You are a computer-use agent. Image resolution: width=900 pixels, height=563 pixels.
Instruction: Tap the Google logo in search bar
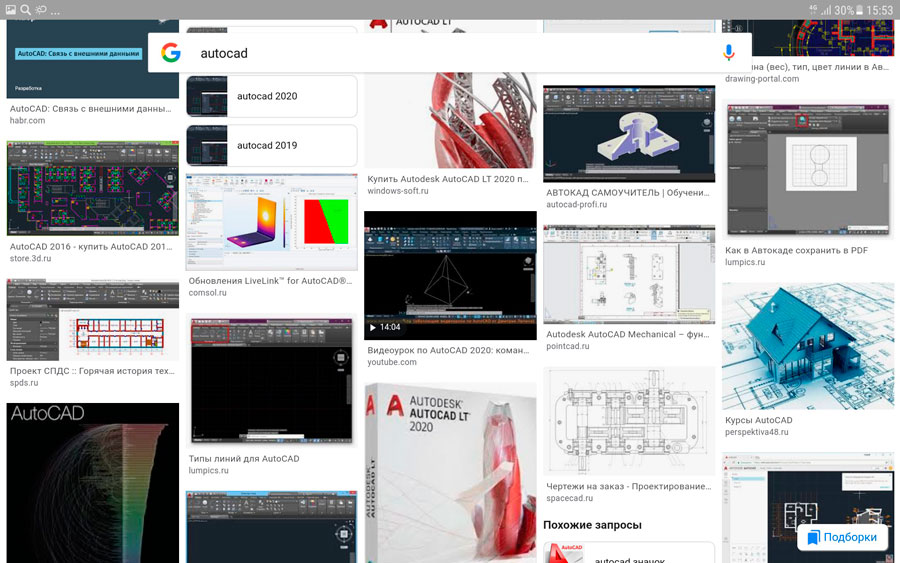(170, 53)
